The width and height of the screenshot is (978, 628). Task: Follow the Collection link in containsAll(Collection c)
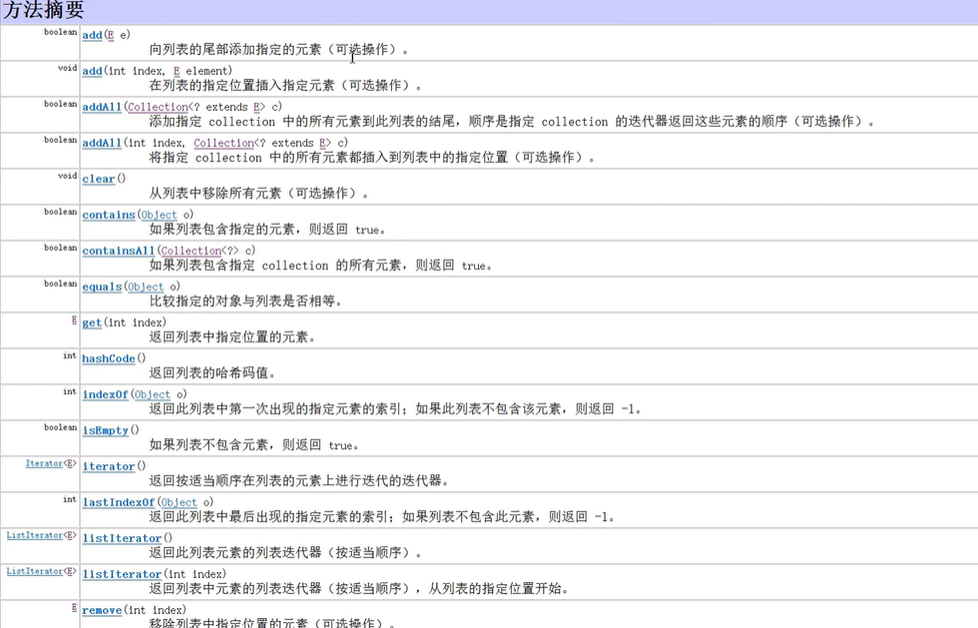pos(191,251)
